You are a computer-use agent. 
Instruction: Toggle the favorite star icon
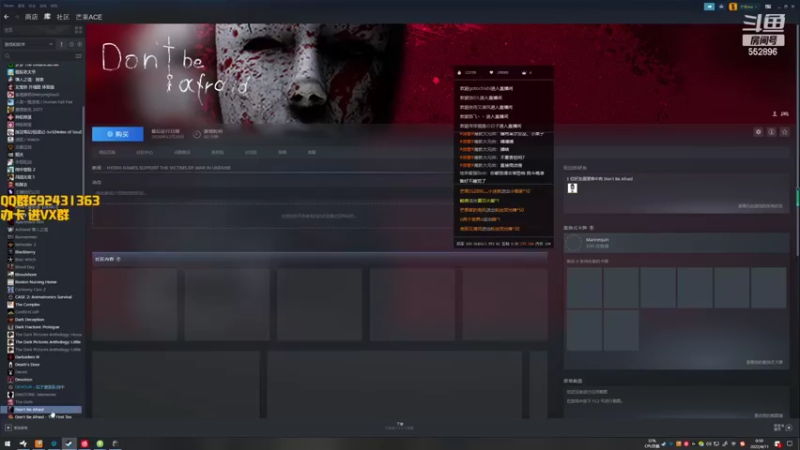pyautogui.click(x=785, y=132)
